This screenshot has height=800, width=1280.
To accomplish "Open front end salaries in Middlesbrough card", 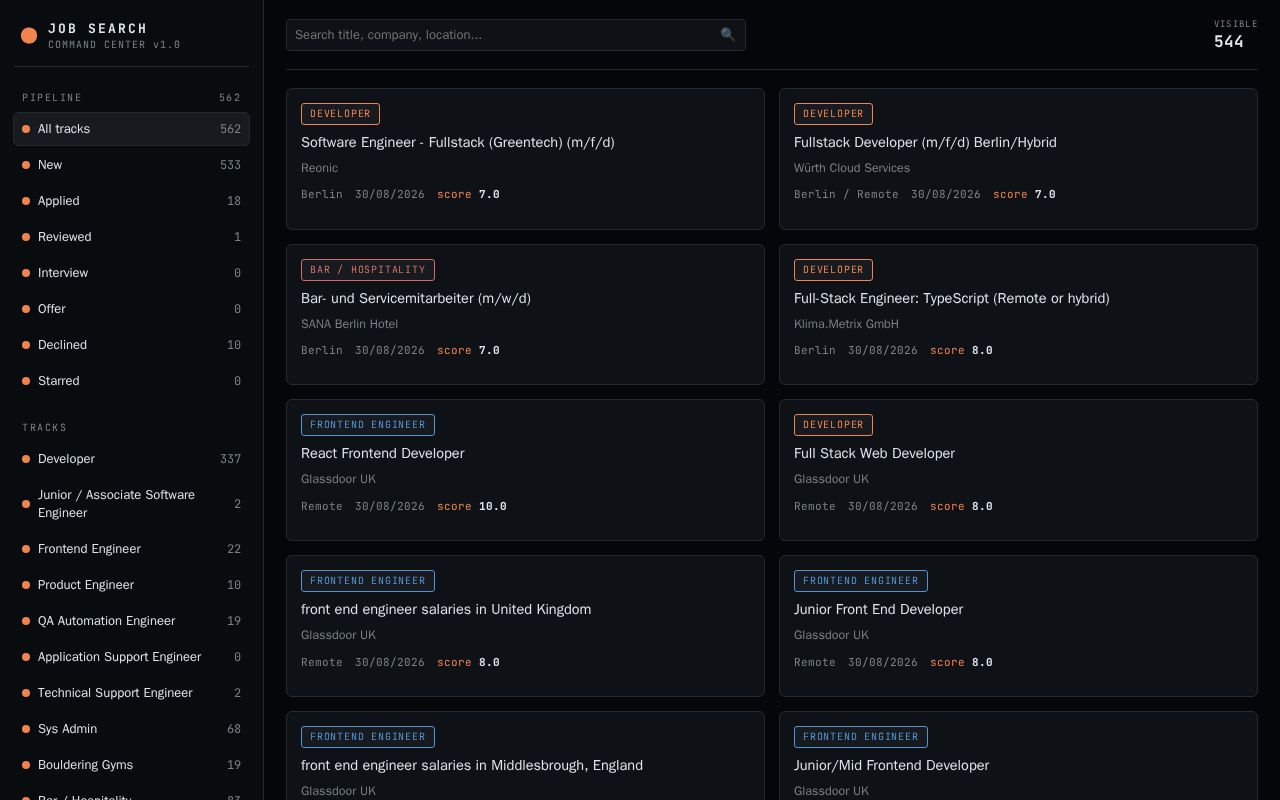I will (x=525, y=756).
